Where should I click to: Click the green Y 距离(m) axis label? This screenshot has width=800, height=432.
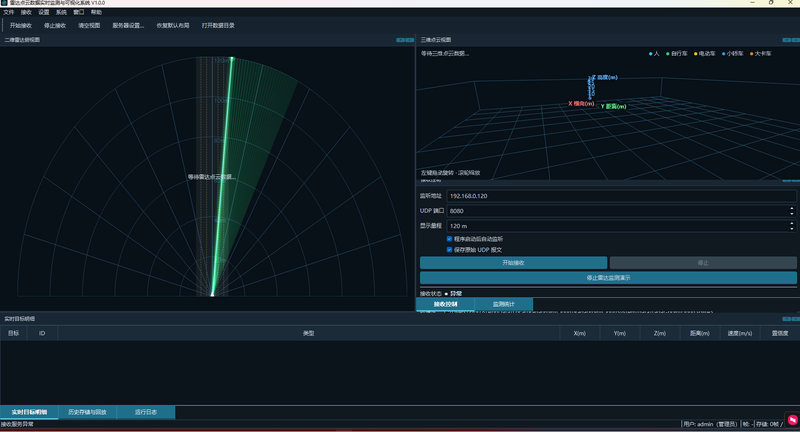613,107
